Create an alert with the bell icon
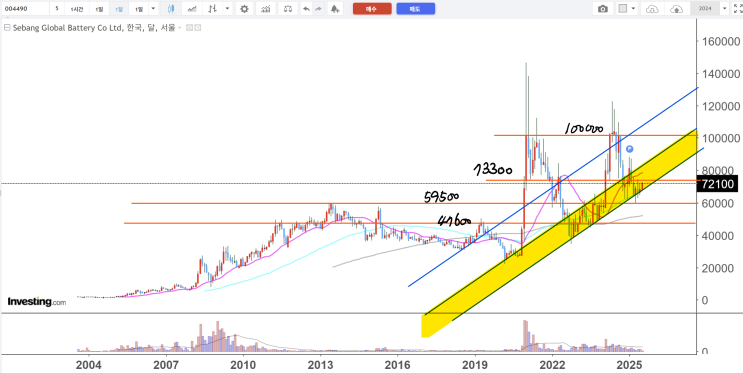The image size is (743, 373). coord(335,9)
